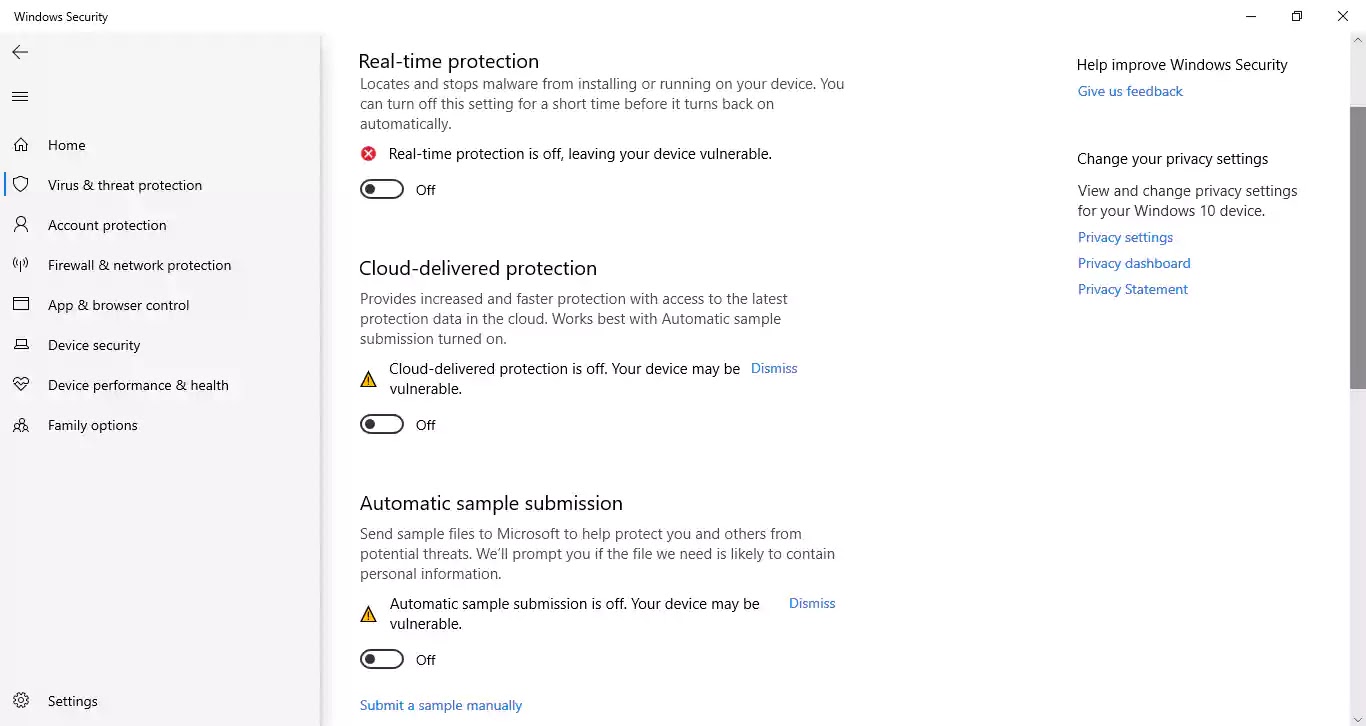Select the Device security laptop icon
This screenshot has height=726, width=1366.
(x=20, y=345)
